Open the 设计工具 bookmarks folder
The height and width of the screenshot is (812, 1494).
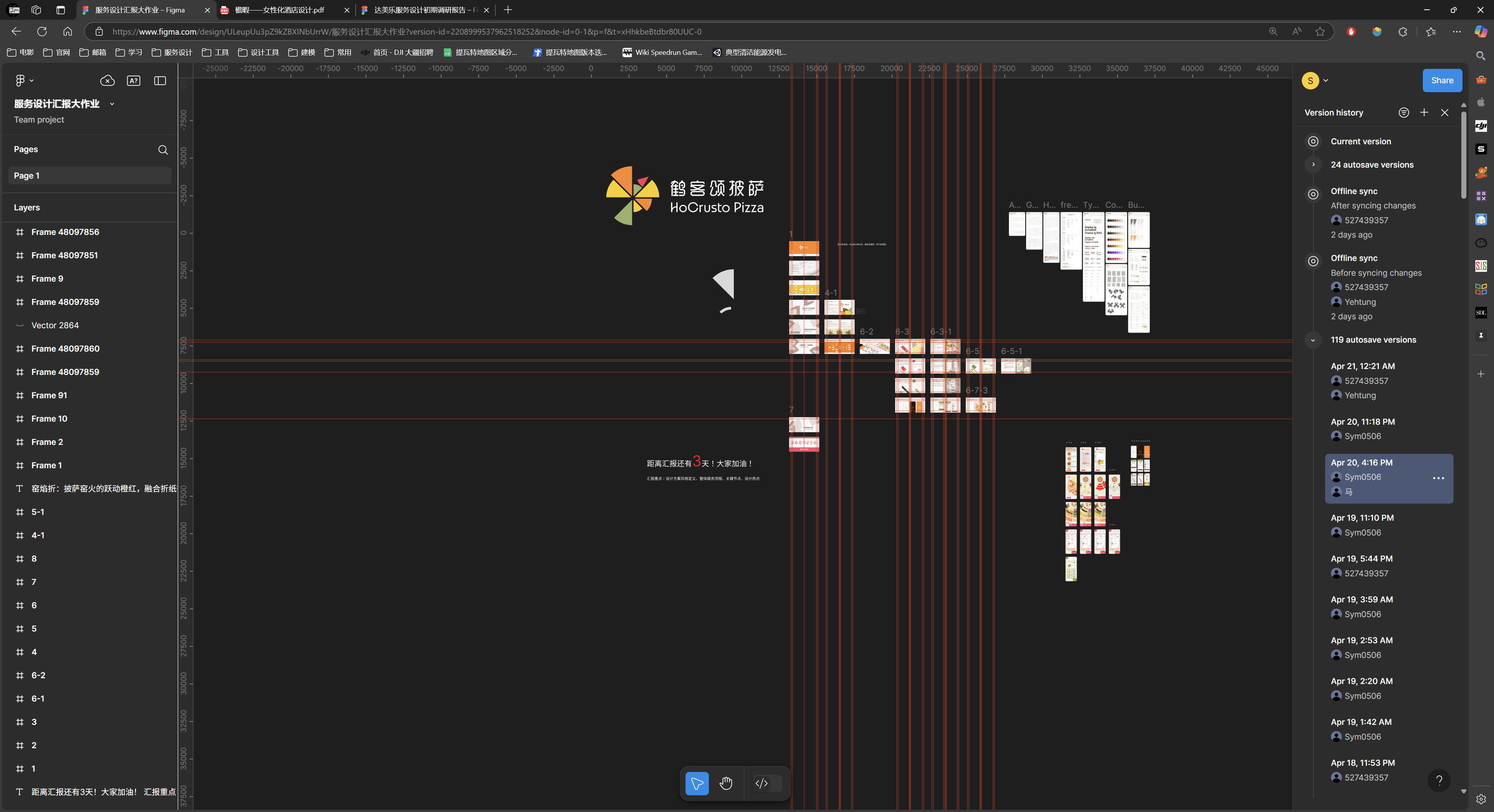pos(258,52)
